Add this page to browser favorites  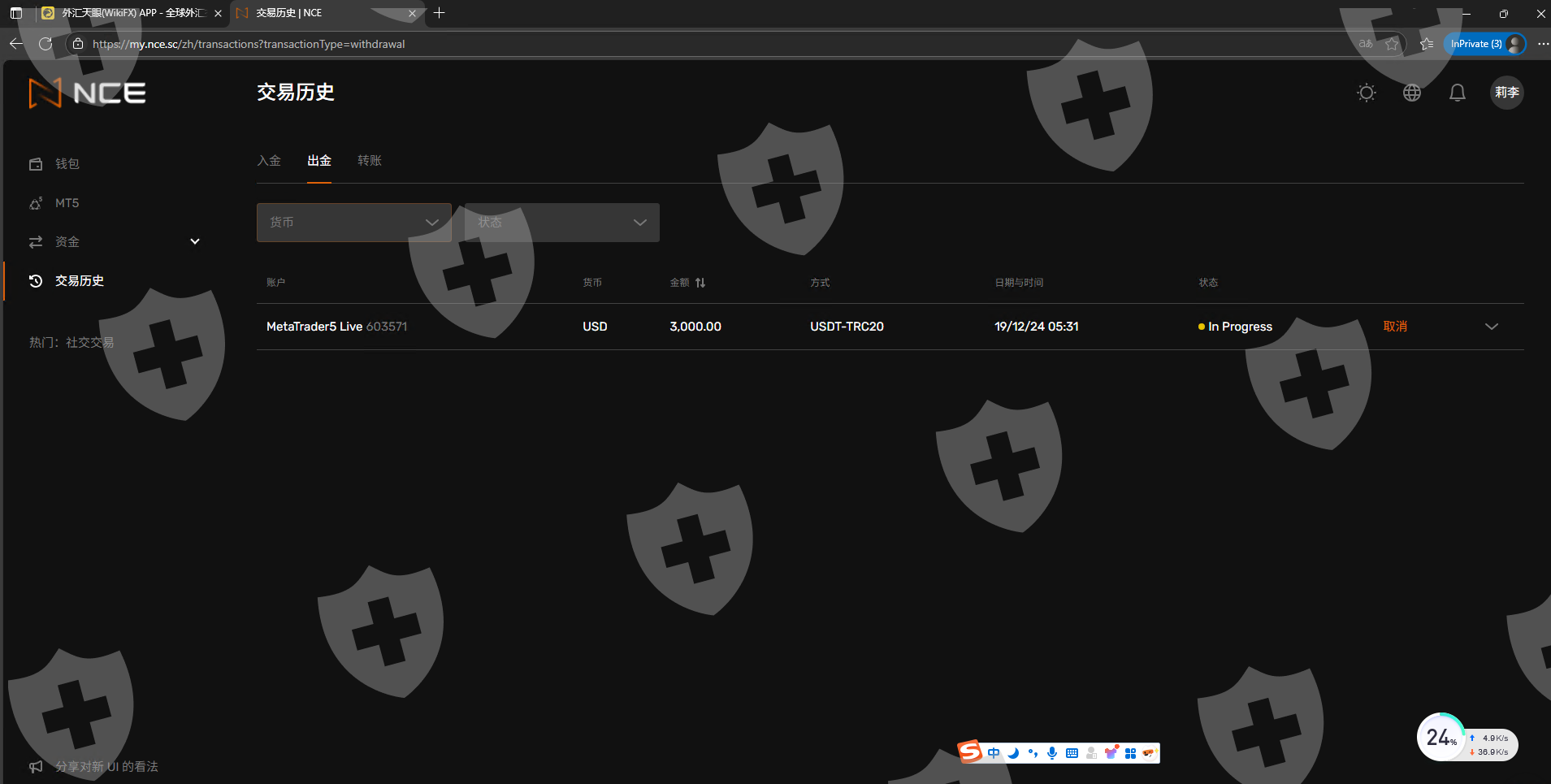click(1392, 44)
